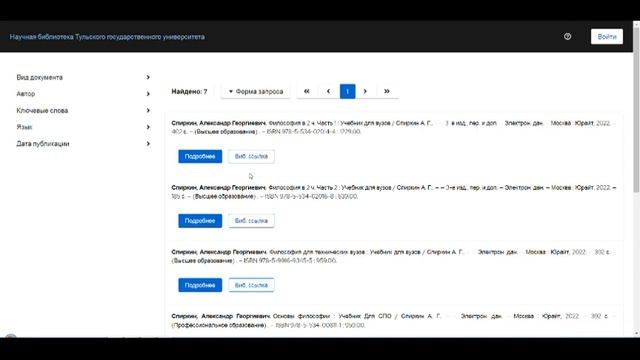Open the Научная библиотека Тульского государственного университета link

[107, 37]
